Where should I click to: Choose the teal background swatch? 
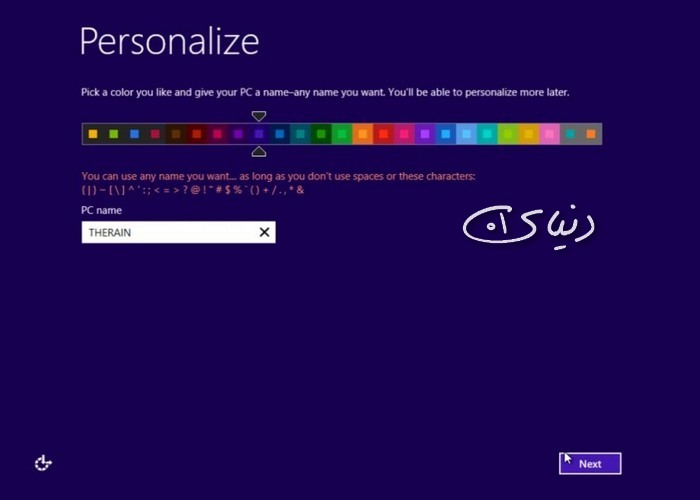487,134
